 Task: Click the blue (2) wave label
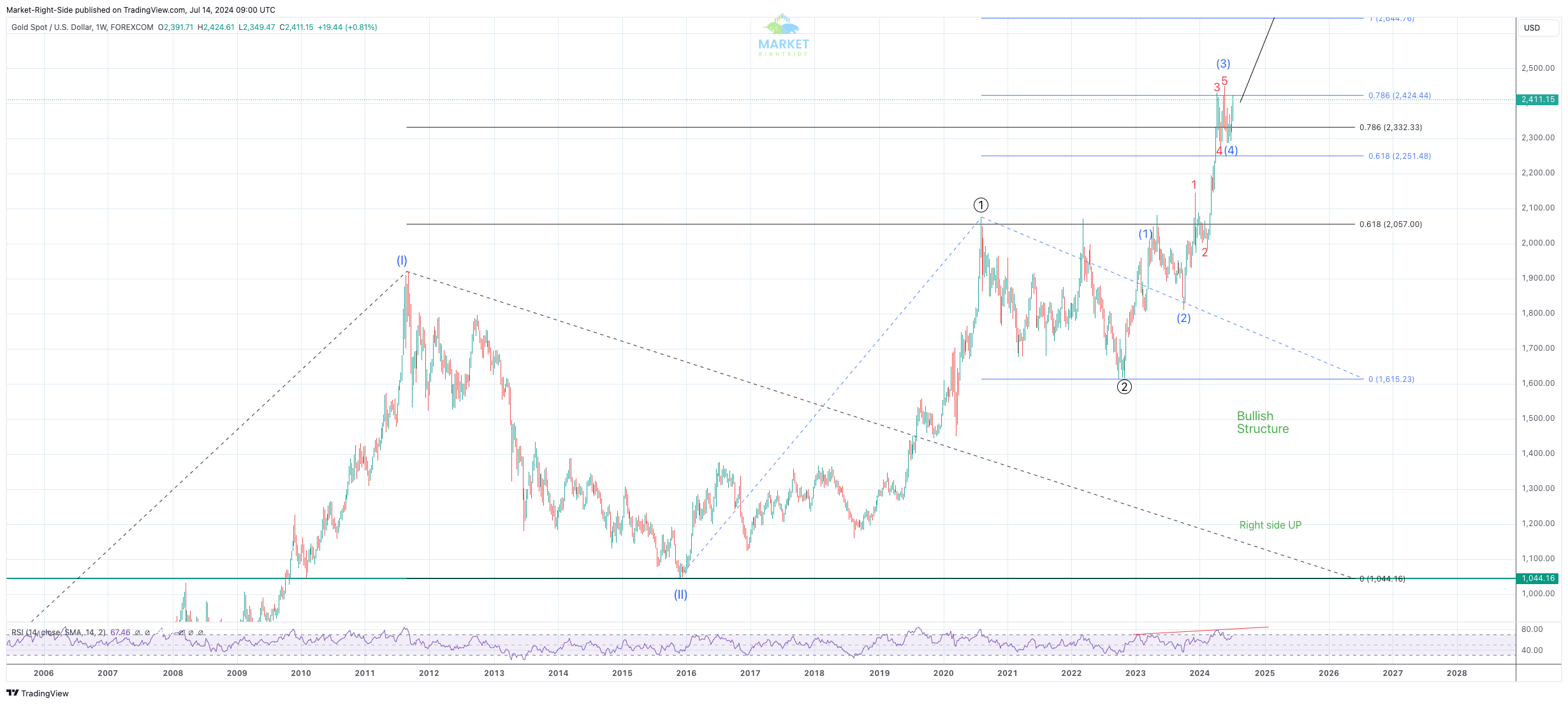click(x=1183, y=318)
